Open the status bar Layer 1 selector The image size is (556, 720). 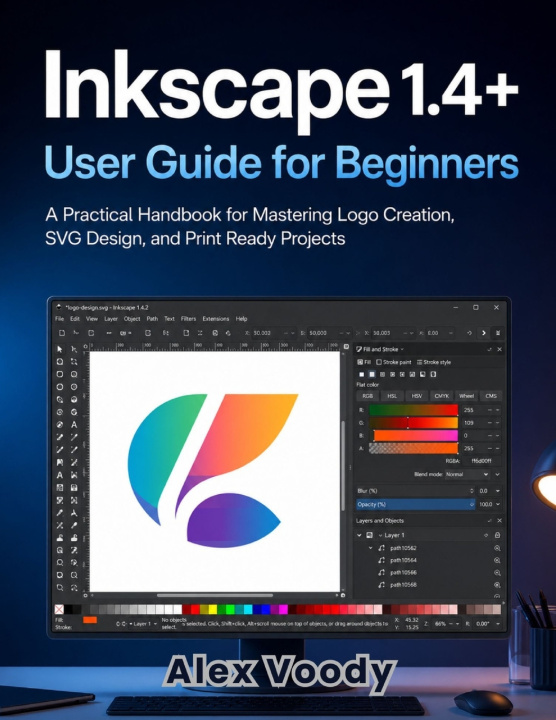click(x=144, y=624)
